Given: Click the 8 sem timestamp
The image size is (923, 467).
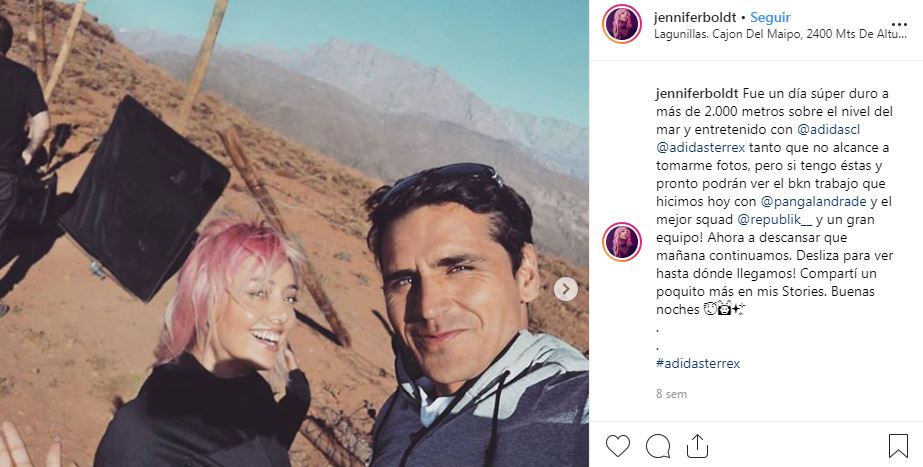Looking at the screenshot, I should [671, 394].
